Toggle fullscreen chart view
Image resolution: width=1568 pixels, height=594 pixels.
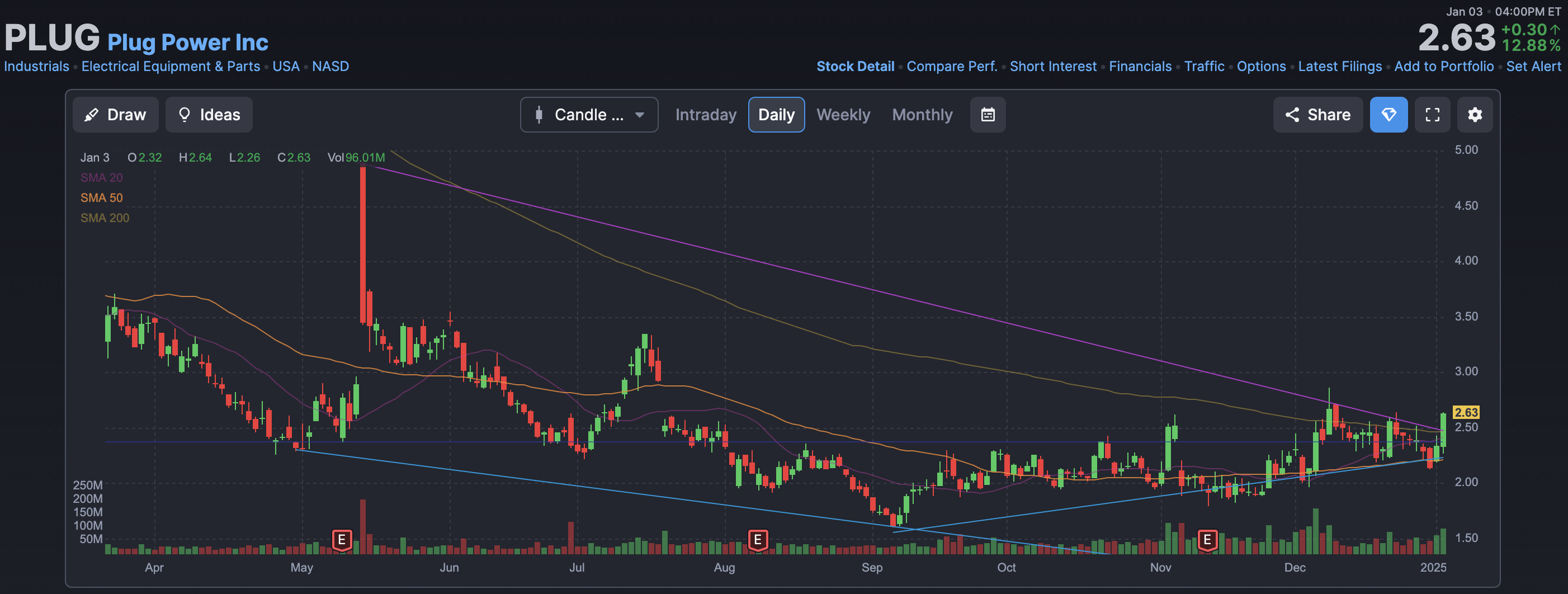1432,115
